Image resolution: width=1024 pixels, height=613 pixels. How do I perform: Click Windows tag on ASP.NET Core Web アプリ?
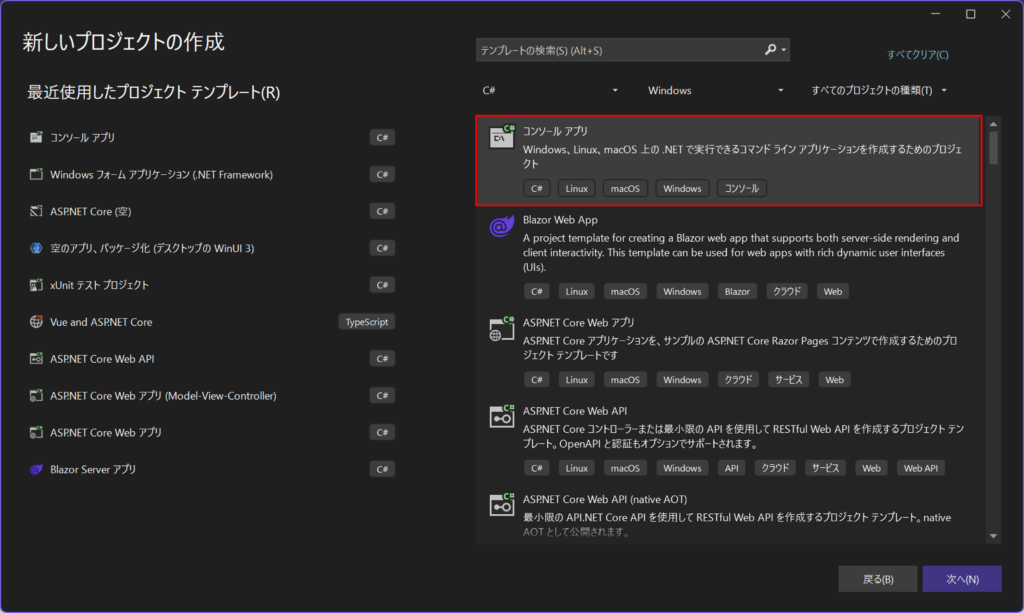click(x=682, y=380)
